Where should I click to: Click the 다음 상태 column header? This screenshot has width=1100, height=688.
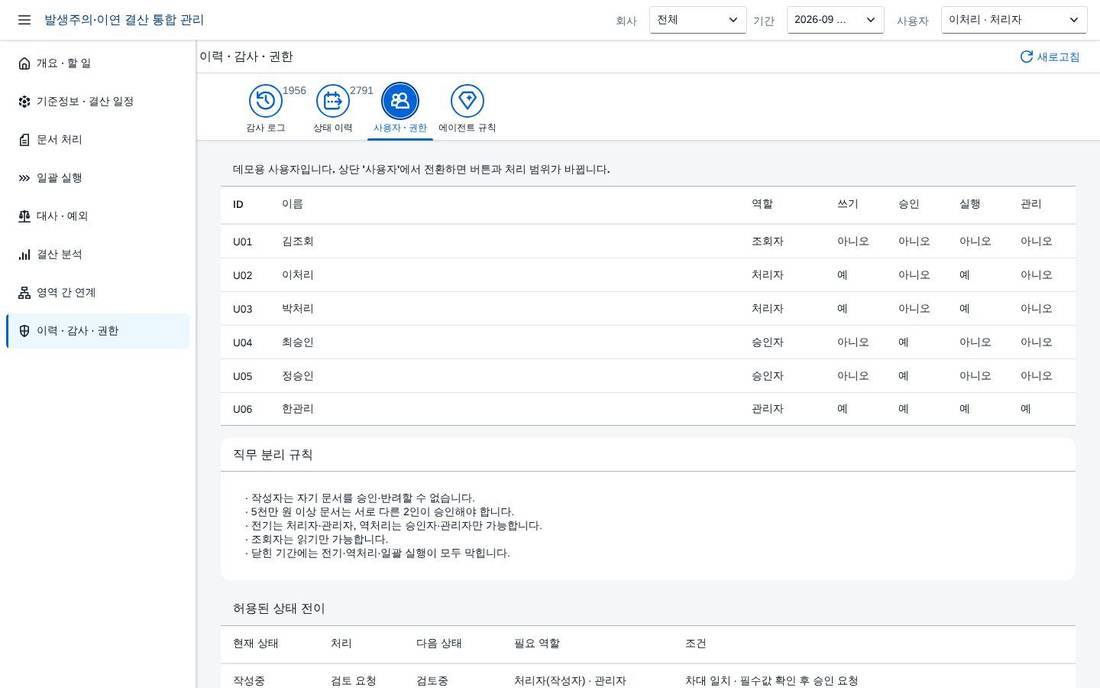coord(438,643)
